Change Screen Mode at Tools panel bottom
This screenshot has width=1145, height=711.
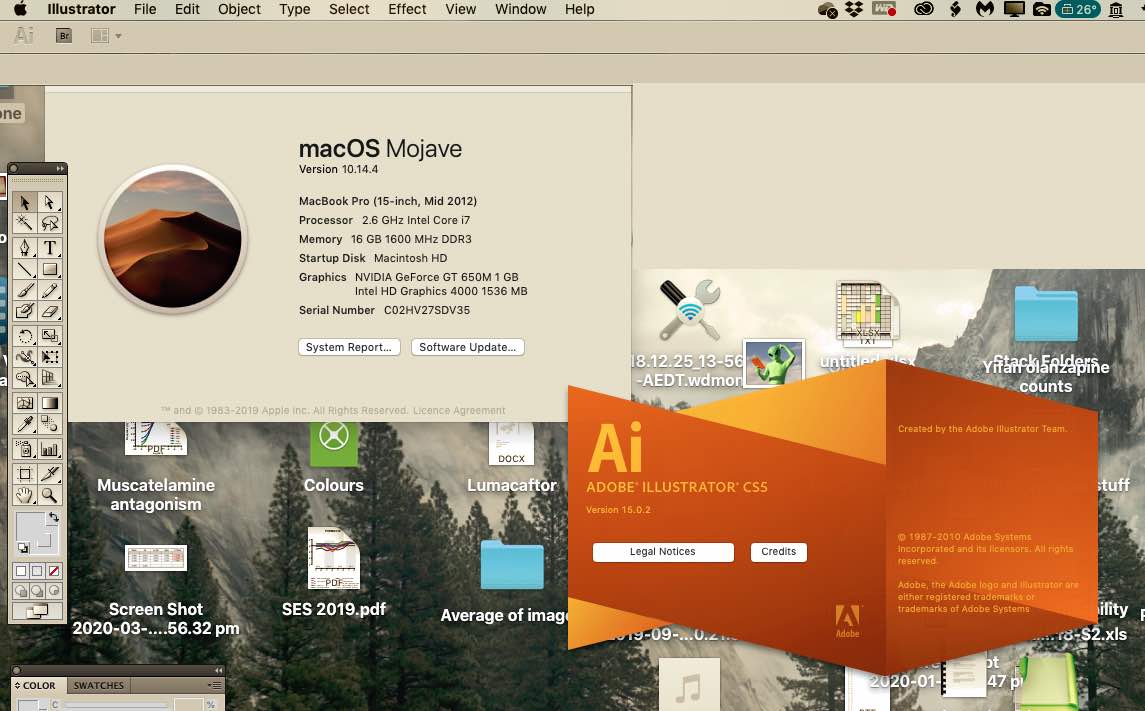37,611
